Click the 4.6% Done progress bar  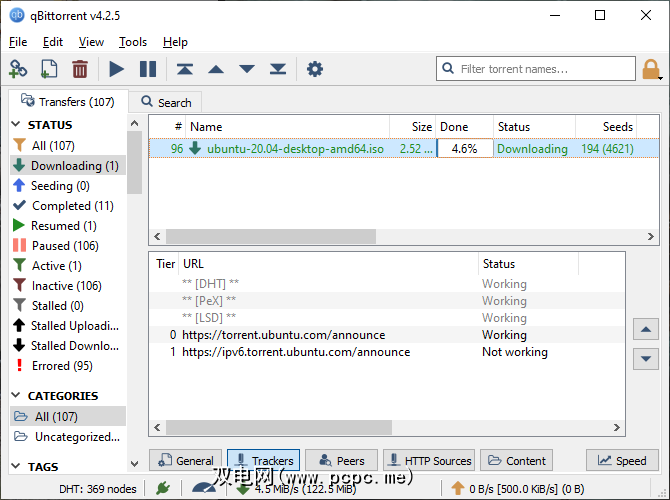464,149
